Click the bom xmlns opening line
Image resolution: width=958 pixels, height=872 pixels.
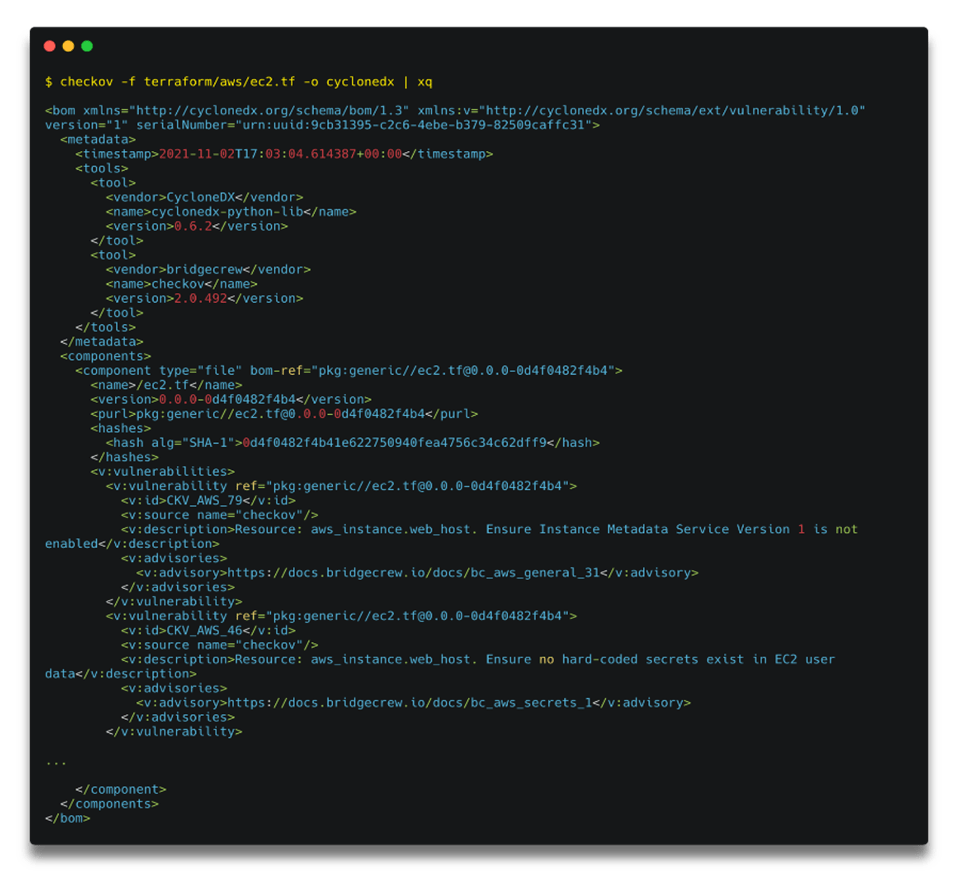pyautogui.click(x=455, y=118)
